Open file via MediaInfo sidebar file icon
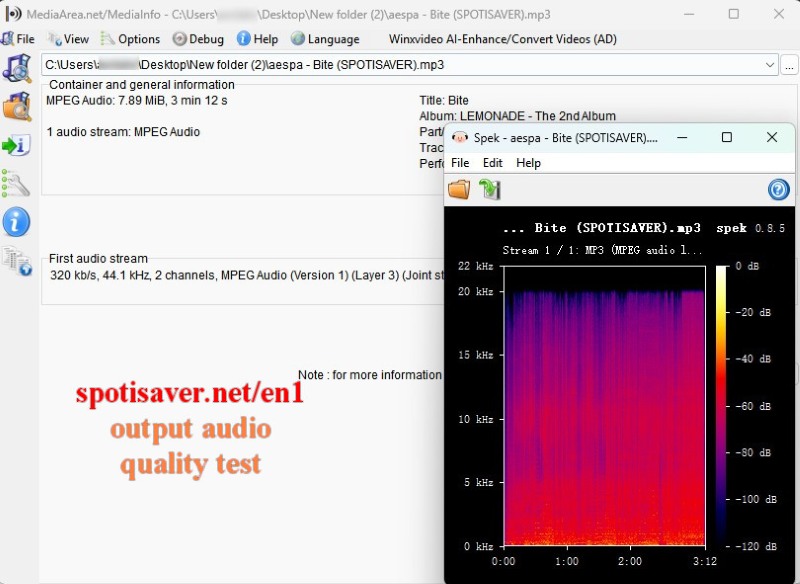 17,68
